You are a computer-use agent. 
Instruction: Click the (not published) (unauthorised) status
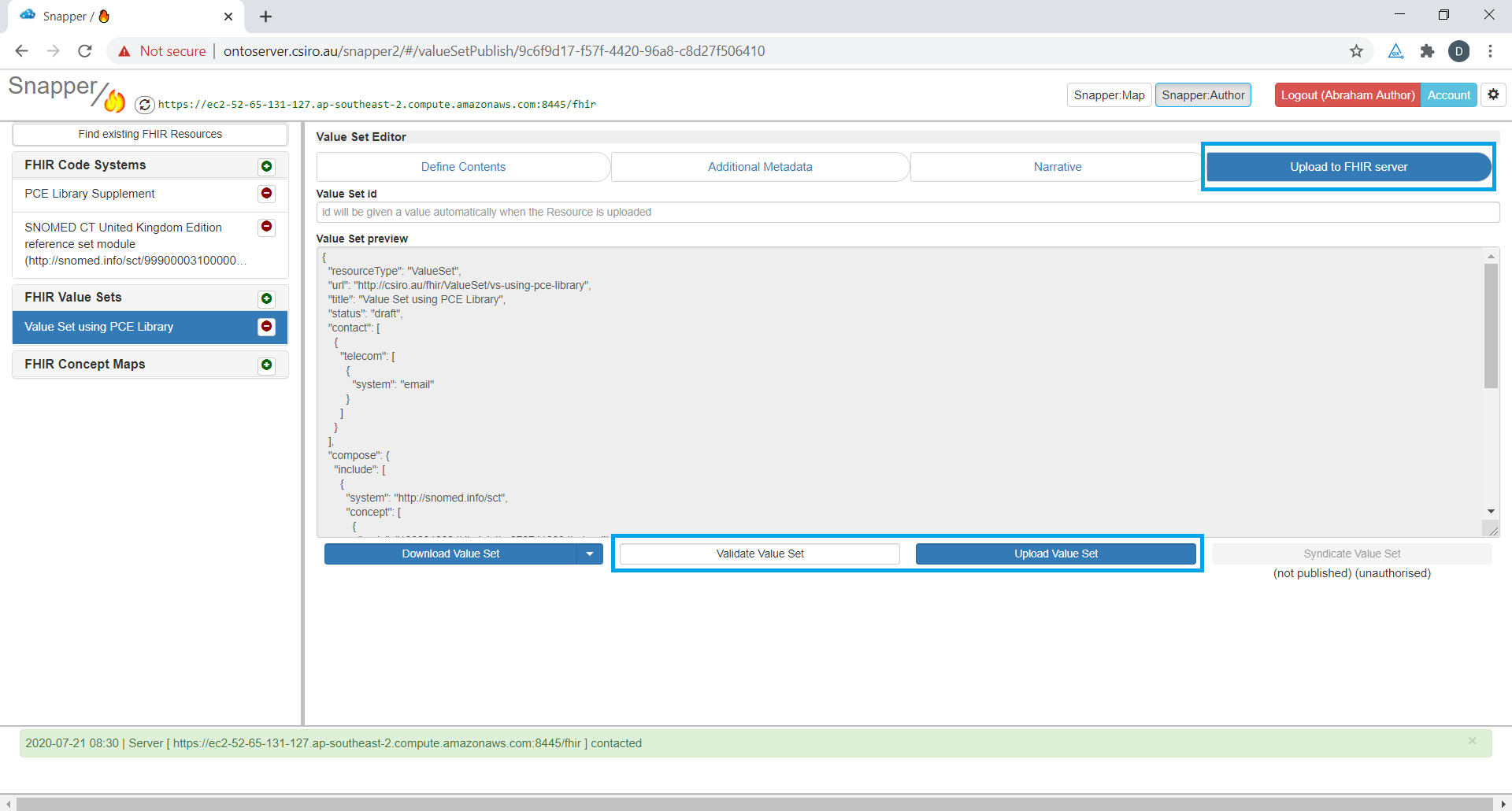coord(1351,574)
